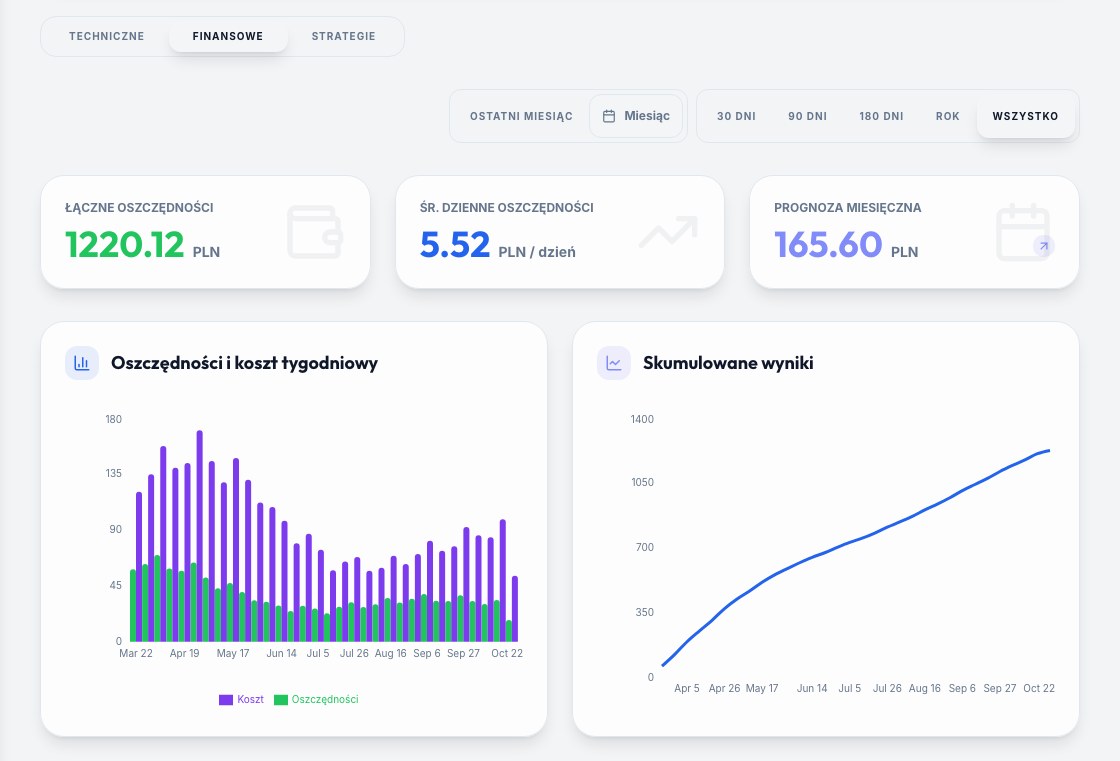Viewport: 1120px width, 761px height.
Task: Click the line chart icon beside Skumulowane wyniki
Action: click(614, 363)
